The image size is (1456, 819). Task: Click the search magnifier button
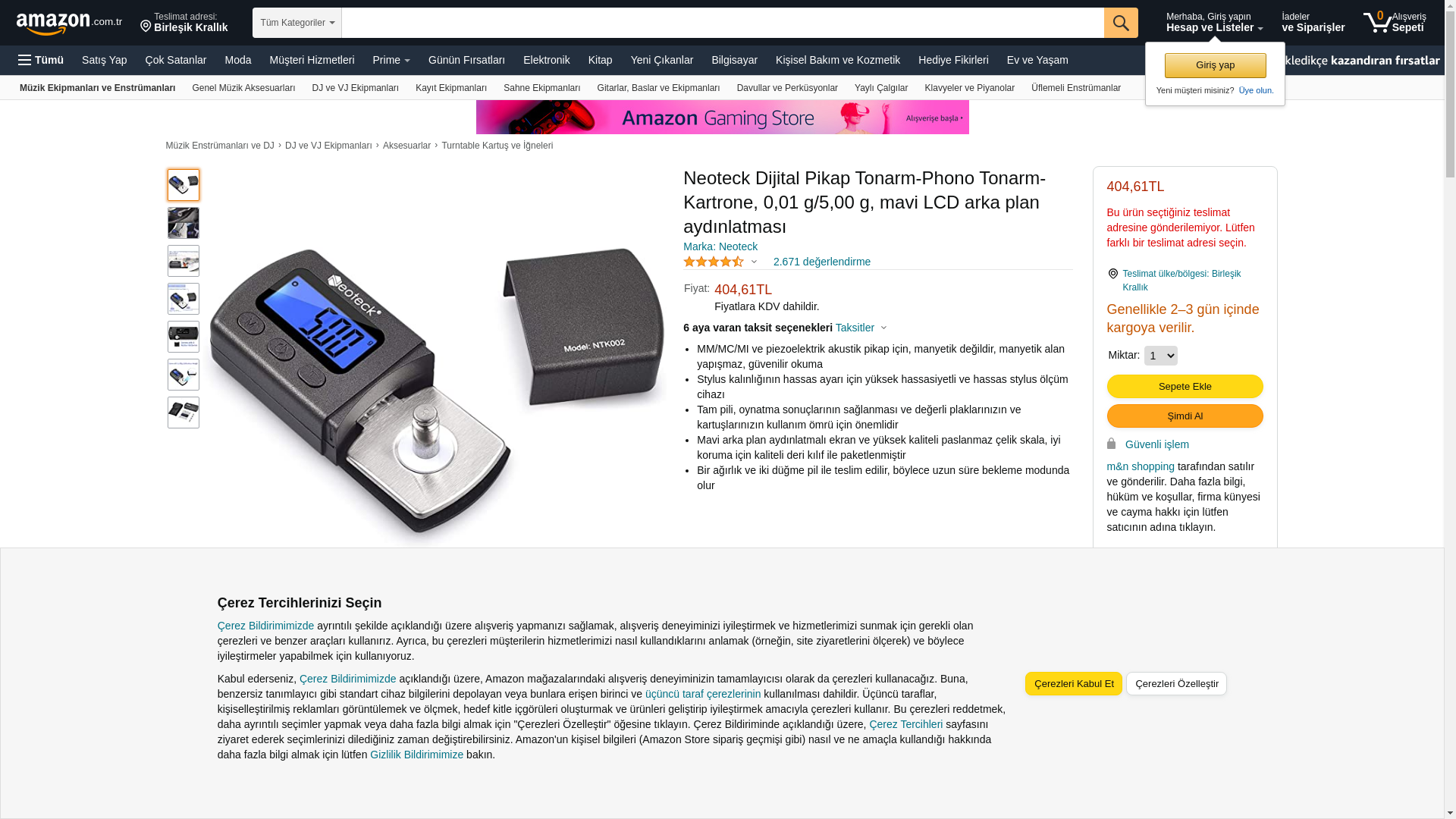pos(1121,23)
